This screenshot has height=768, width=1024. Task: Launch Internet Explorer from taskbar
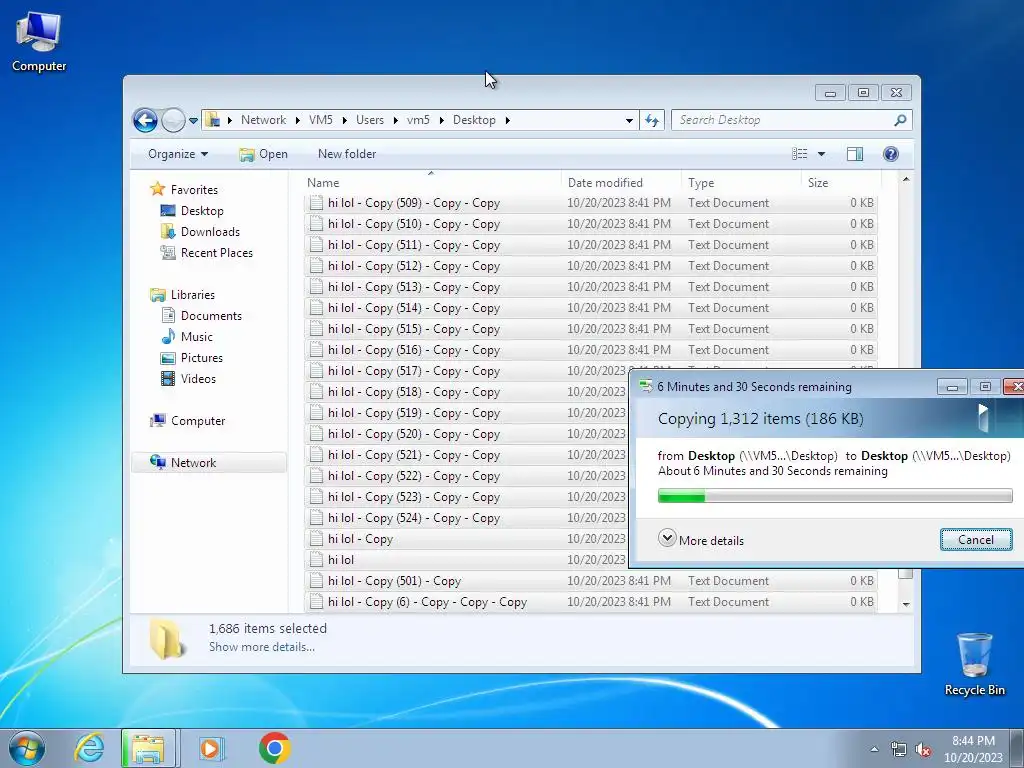[89, 748]
